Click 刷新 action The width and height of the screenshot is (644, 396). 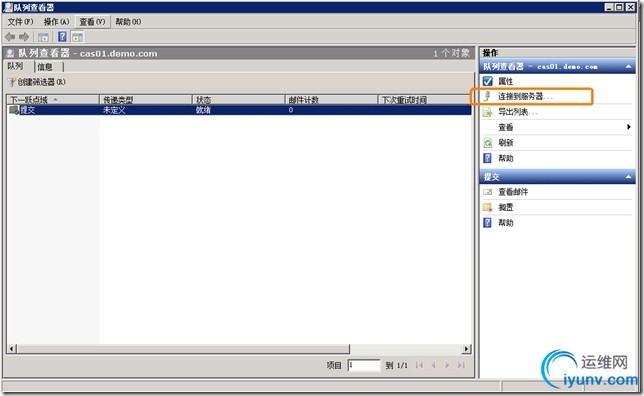(506, 143)
